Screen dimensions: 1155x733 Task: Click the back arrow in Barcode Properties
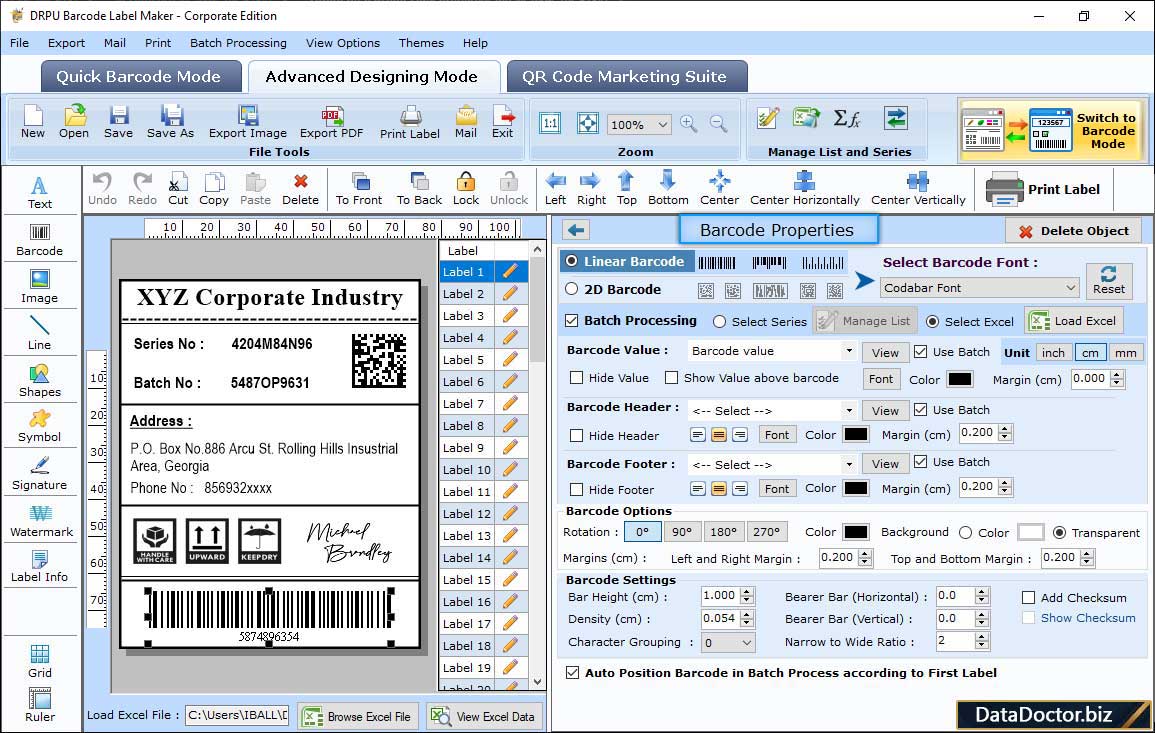click(x=576, y=231)
